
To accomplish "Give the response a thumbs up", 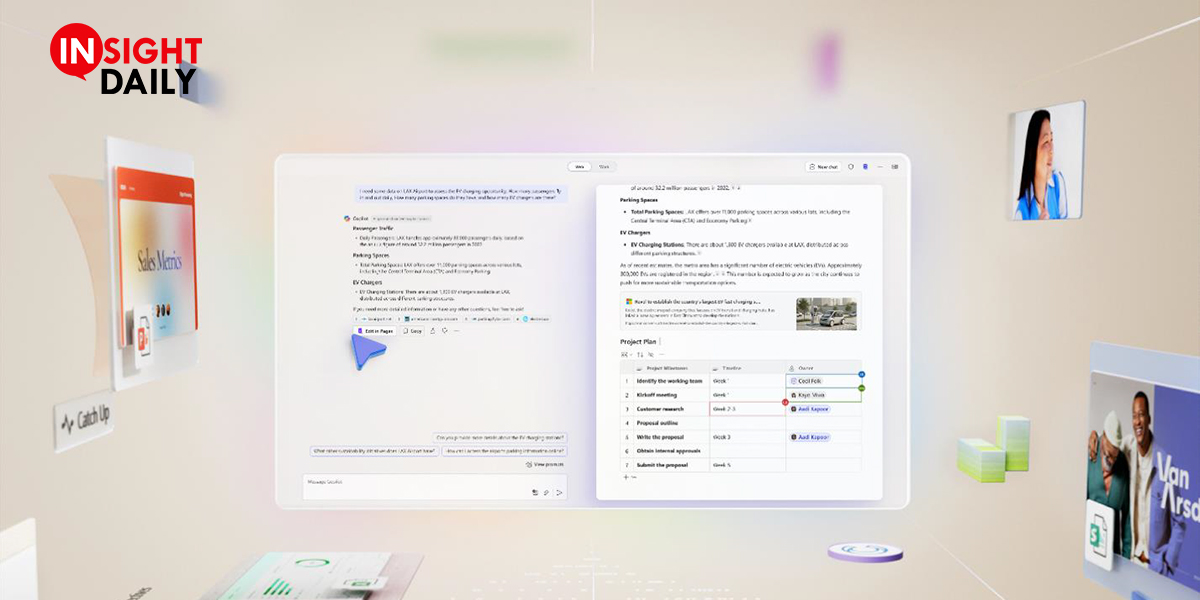I will (x=433, y=330).
